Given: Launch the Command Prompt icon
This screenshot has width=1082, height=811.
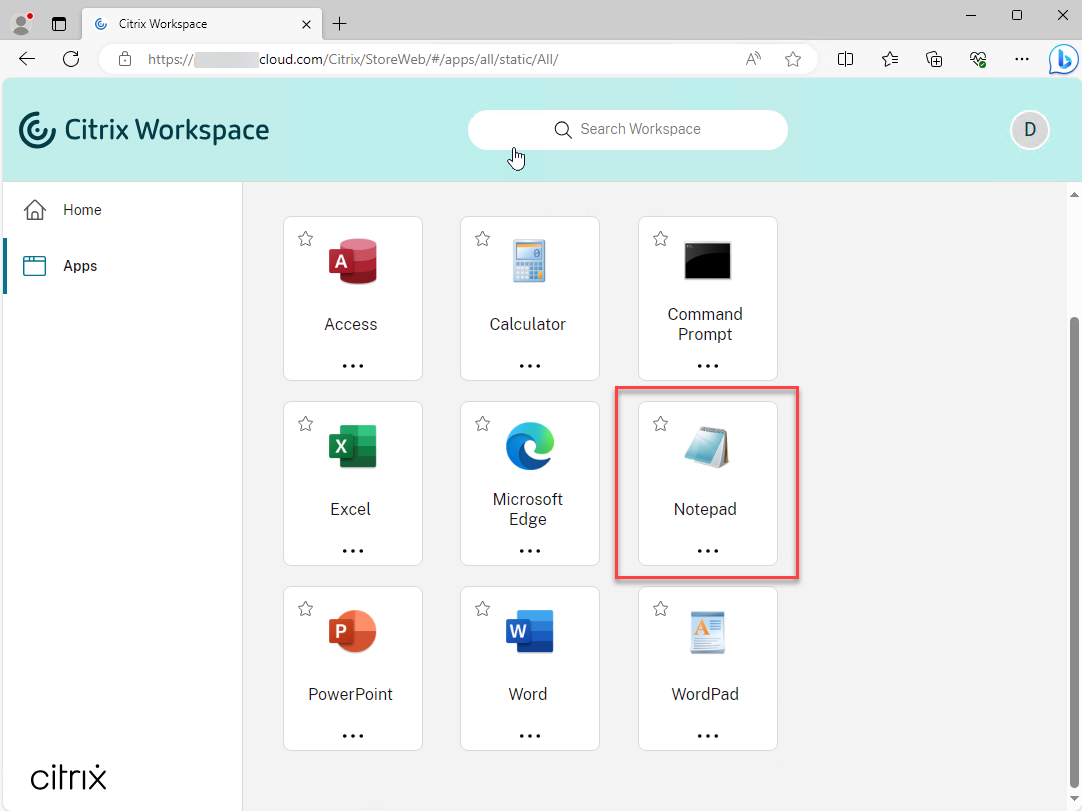Looking at the screenshot, I should coord(707,261).
